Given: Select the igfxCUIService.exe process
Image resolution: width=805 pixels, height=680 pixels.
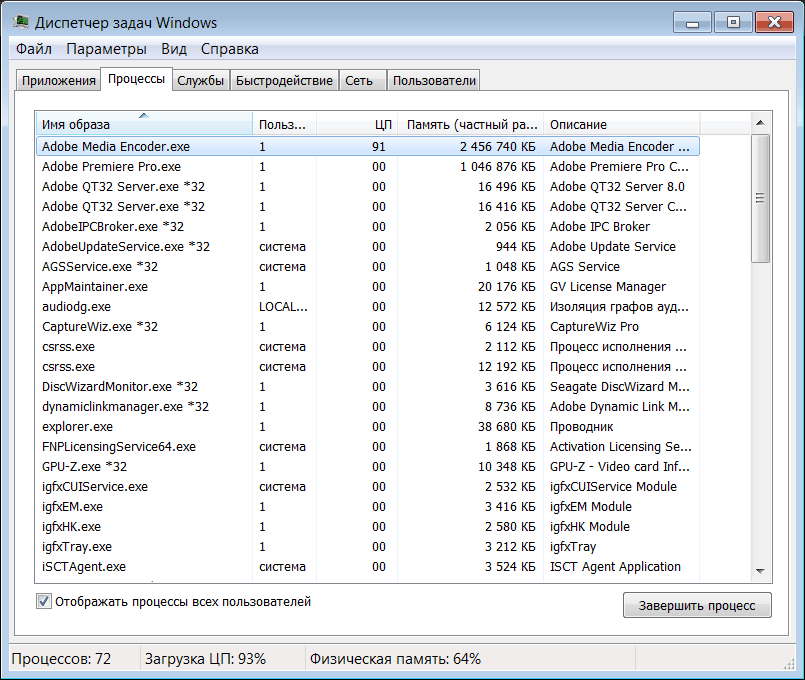Looking at the screenshot, I should 368,487.
